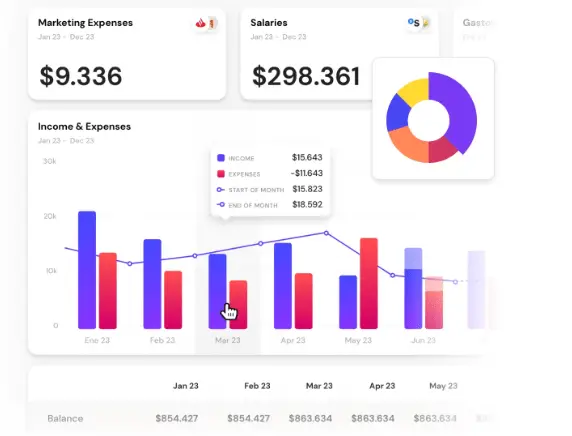
Task: Click the balance line point left of Jun 23 bars
Action: (393, 275)
